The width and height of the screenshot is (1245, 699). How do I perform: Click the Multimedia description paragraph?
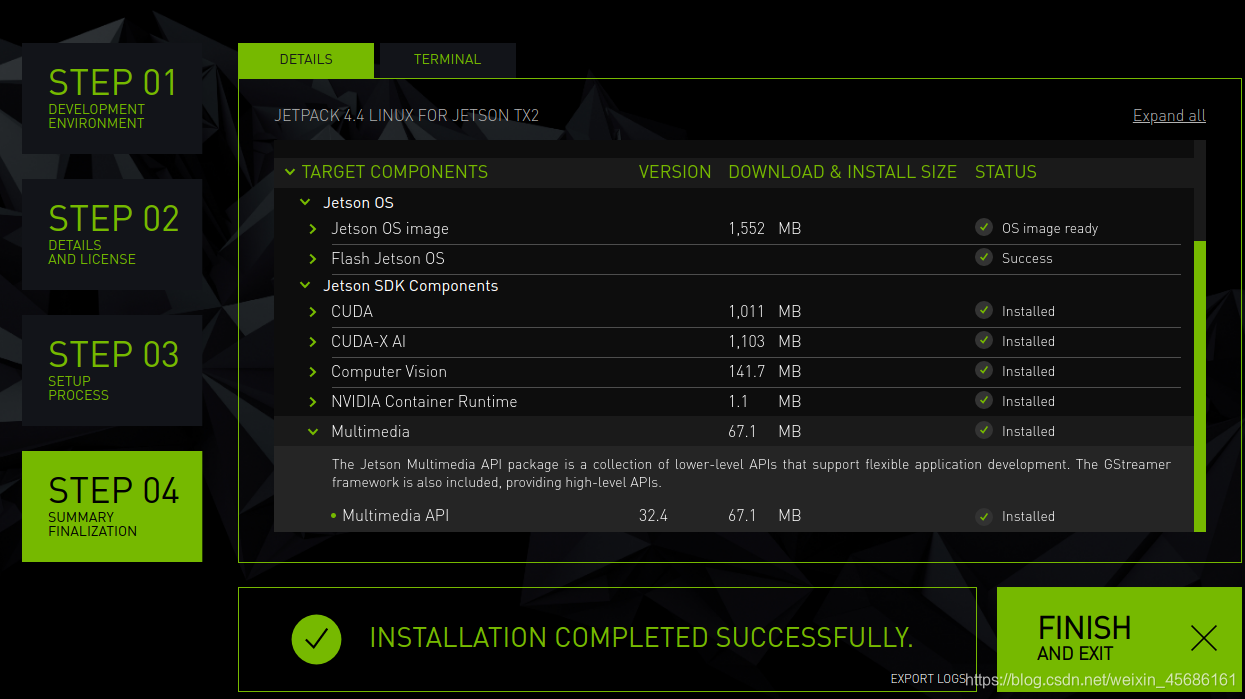(751, 474)
